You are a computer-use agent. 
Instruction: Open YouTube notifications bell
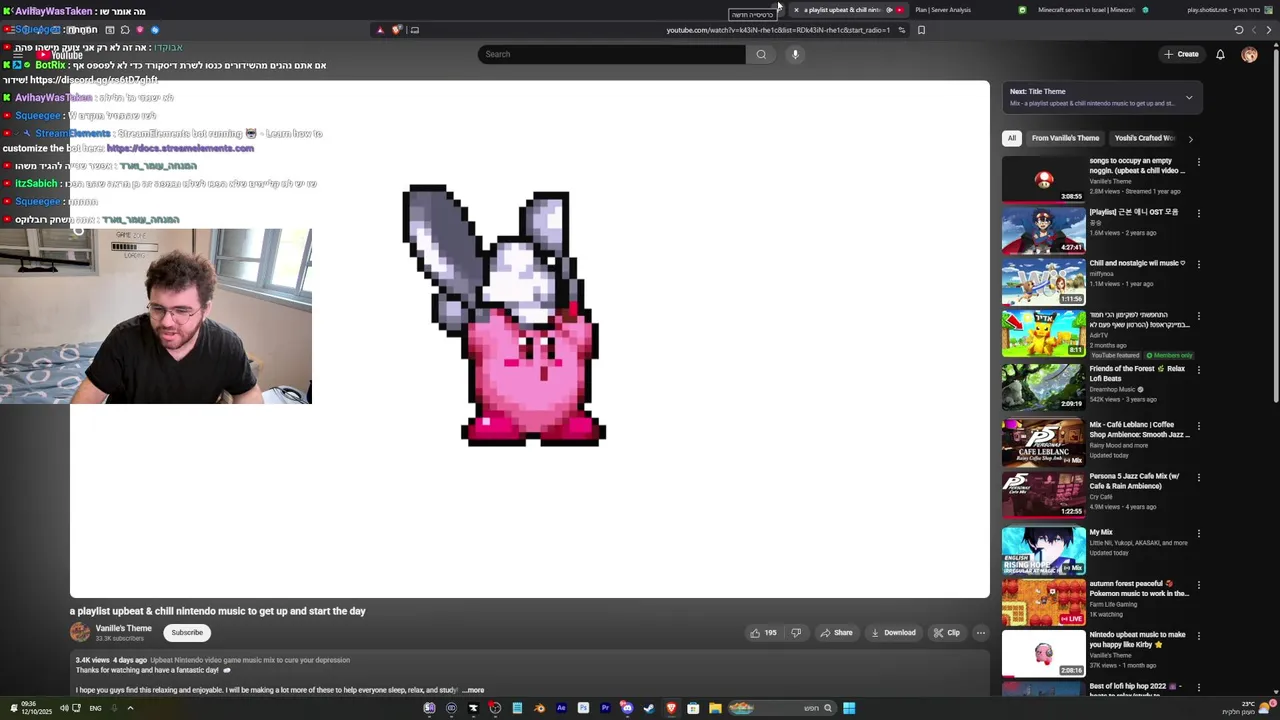click(1220, 54)
